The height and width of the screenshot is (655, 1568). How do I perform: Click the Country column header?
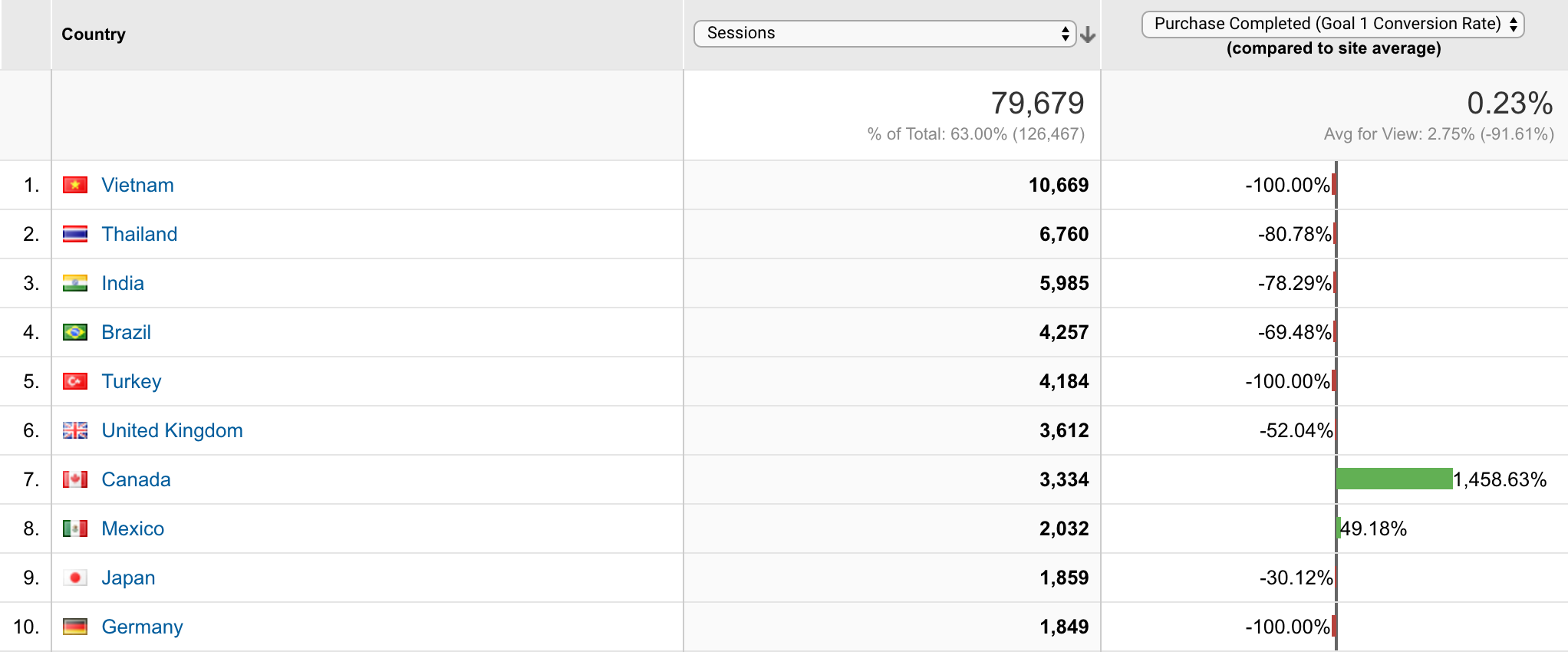coord(94,35)
